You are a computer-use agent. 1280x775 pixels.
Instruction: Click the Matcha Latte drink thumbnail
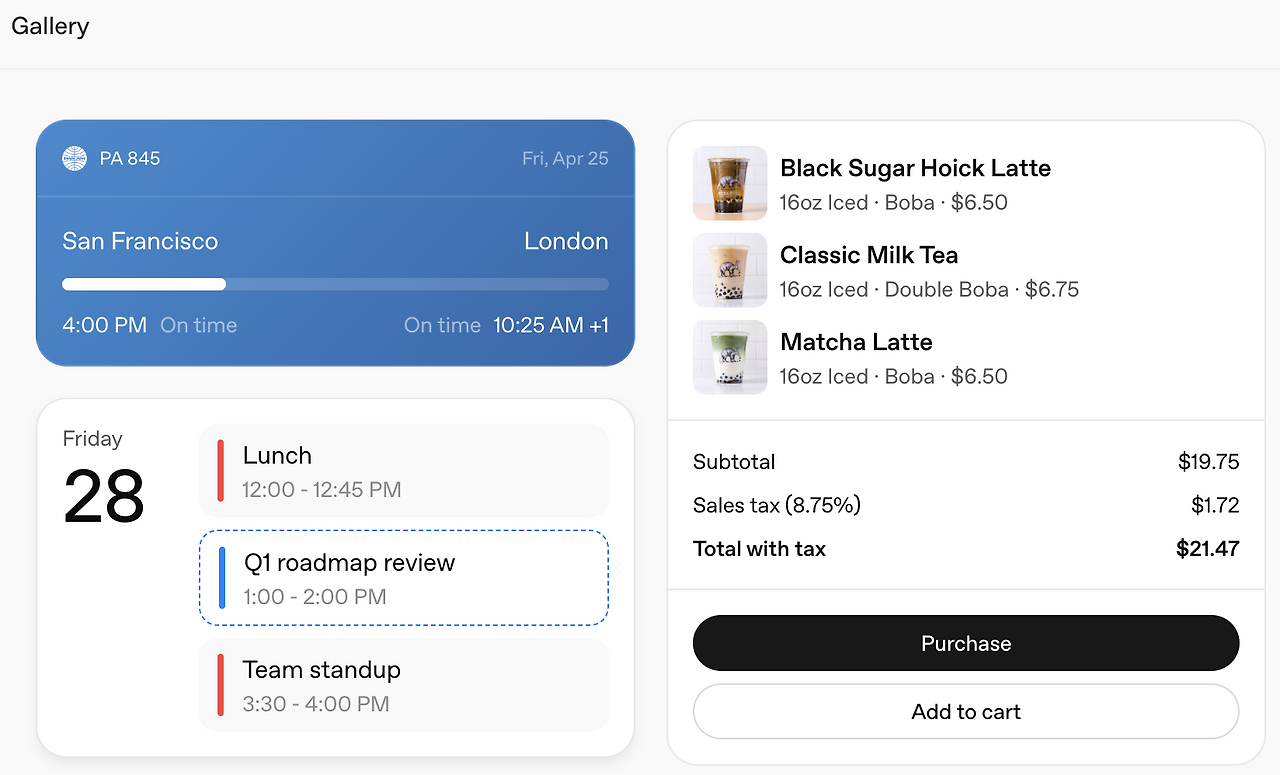coord(730,357)
